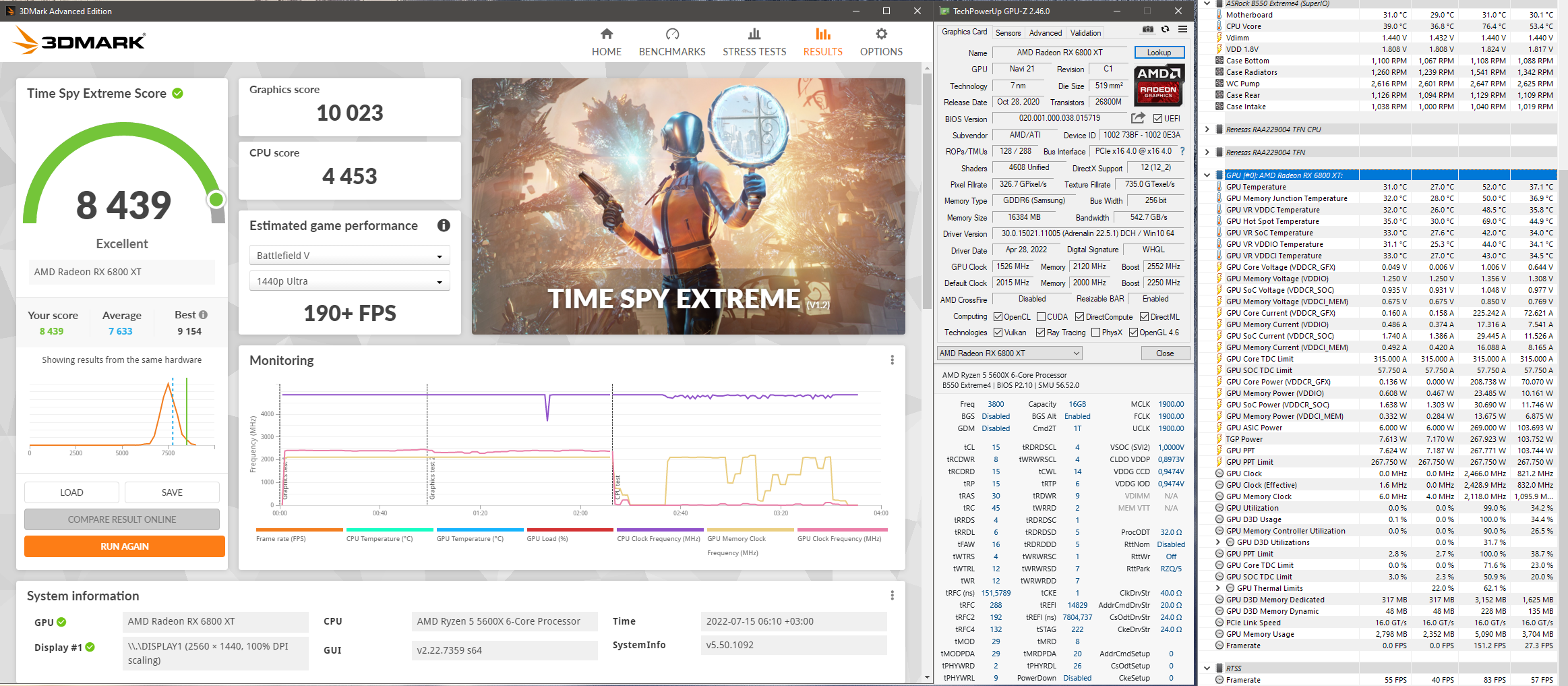The width and height of the screenshot is (1568, 686).
Task: Toggle the OpenCL checkbox
Action: click(998, 317)
